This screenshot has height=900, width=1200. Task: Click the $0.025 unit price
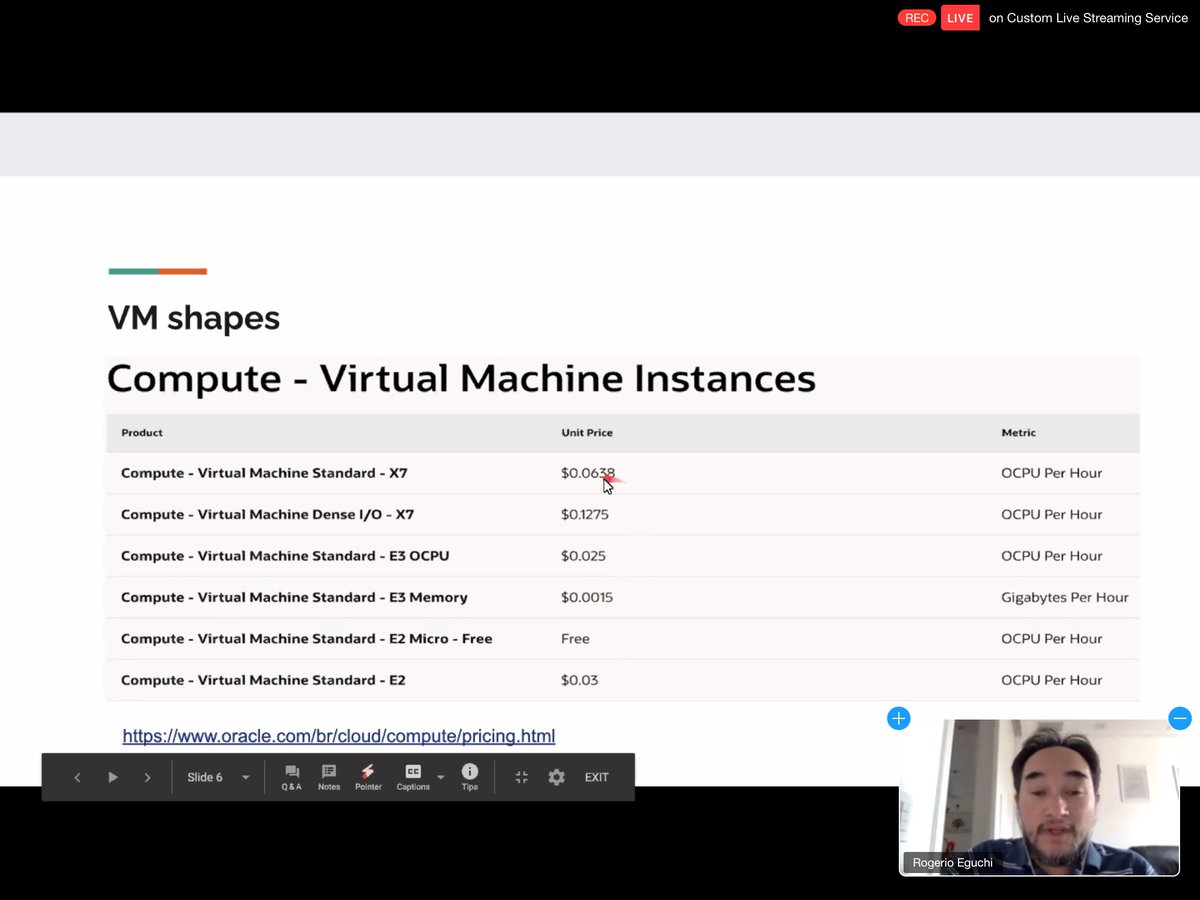[583, 556]
